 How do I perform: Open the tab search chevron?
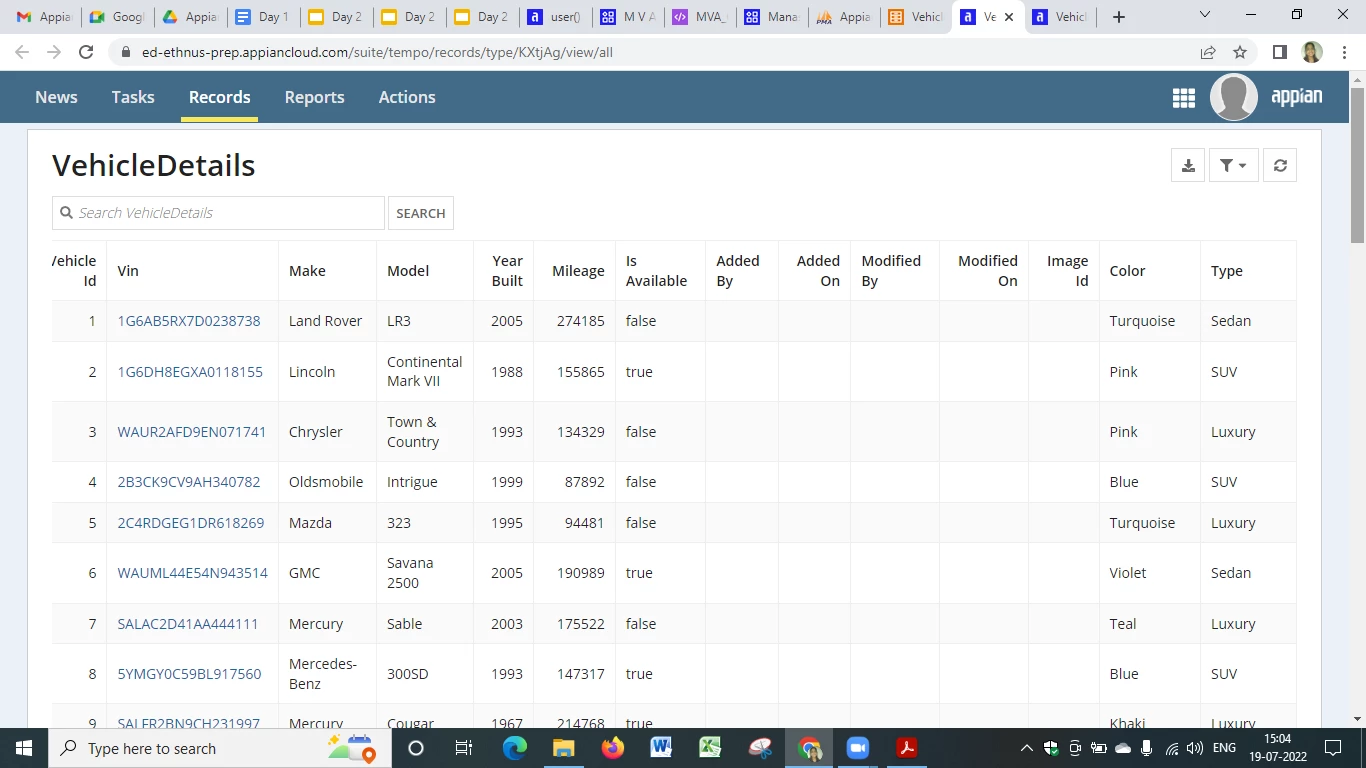[1205, 15]
